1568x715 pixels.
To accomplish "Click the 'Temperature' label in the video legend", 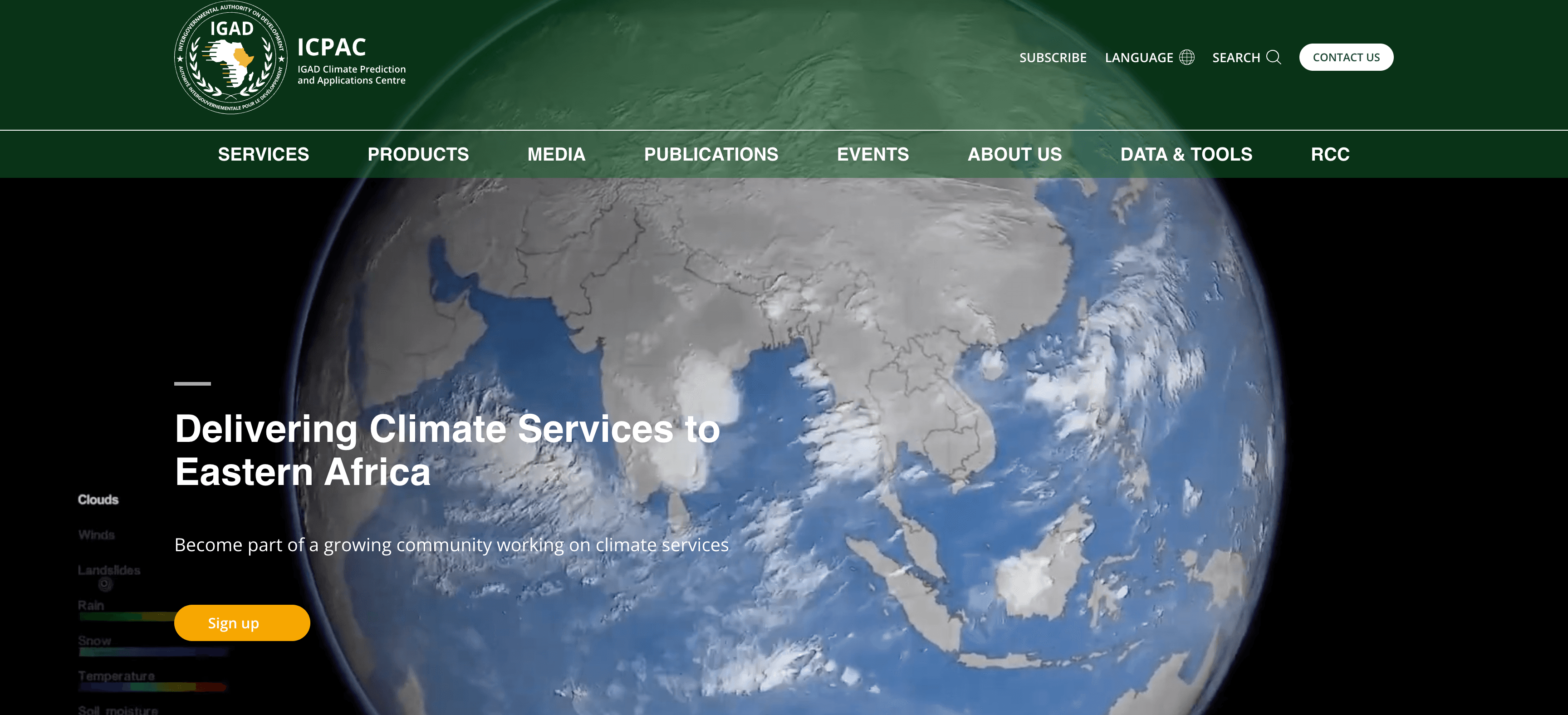I will pos(116,676).
